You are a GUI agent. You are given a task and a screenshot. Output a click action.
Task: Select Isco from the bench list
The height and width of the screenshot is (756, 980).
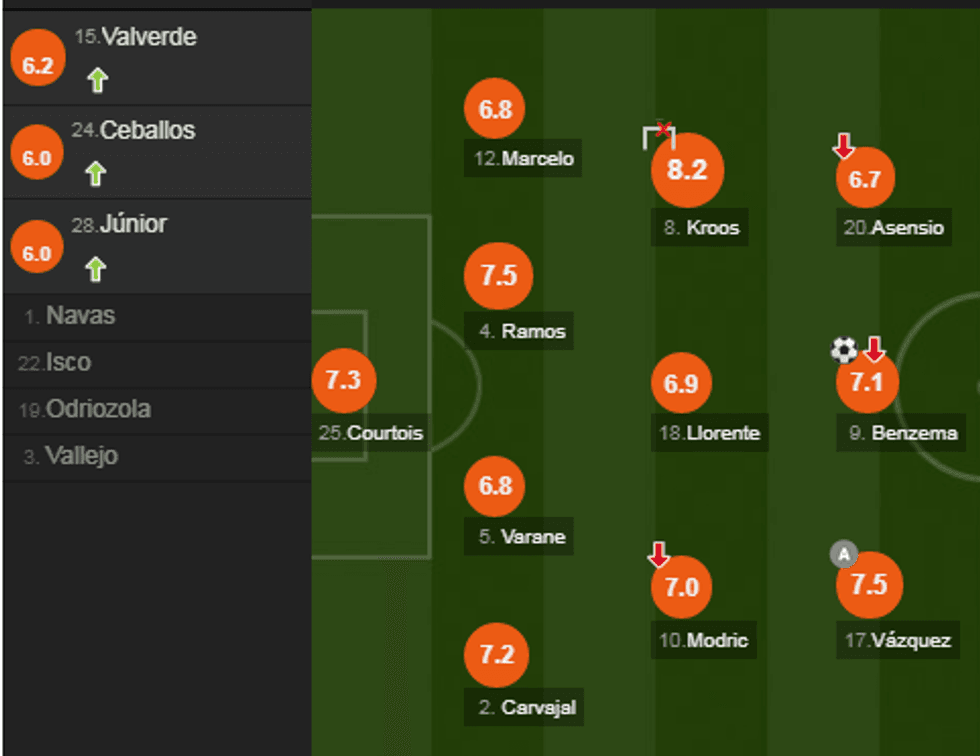(68, 363)
